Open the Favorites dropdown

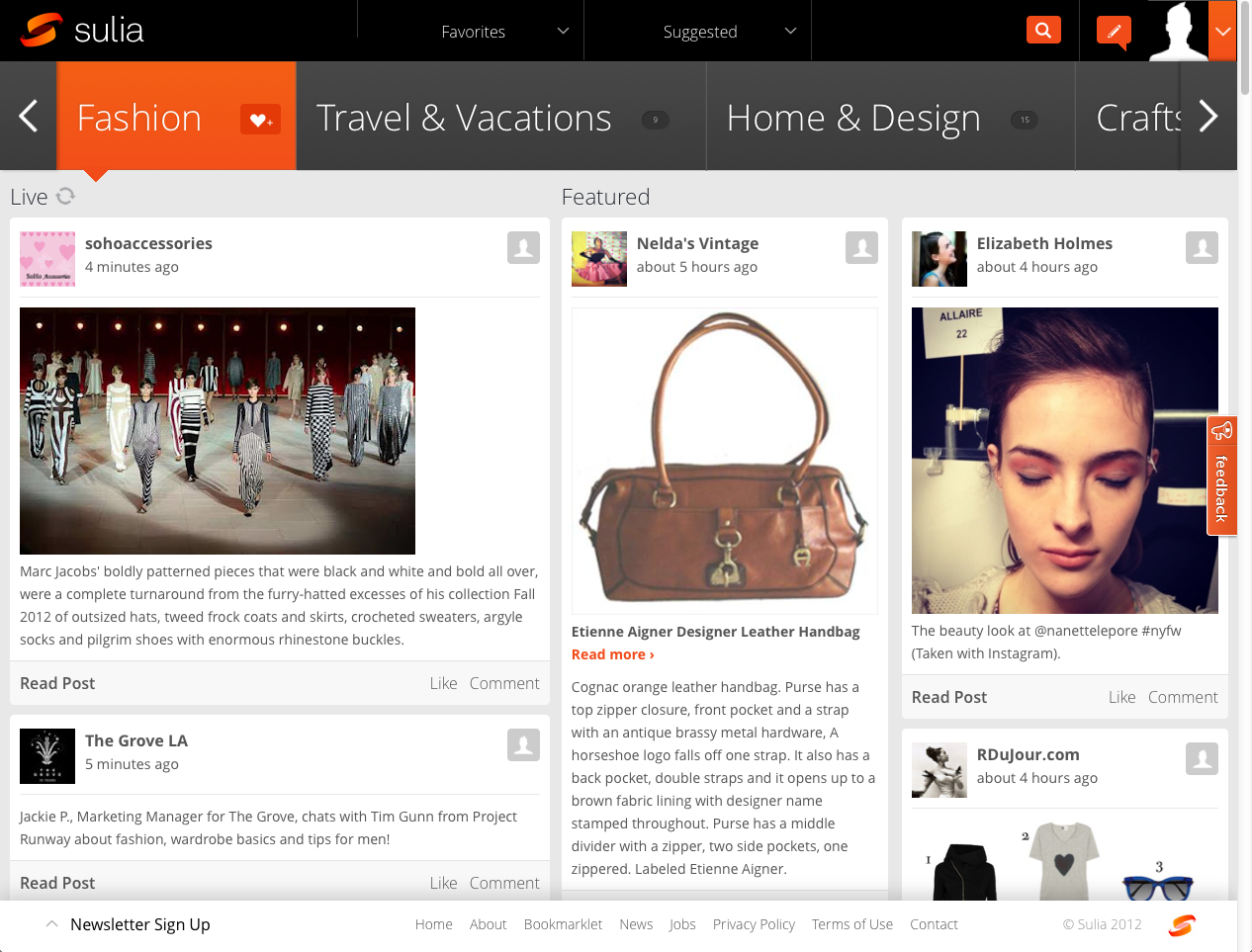pyautogui.click(x=505, y=32)
